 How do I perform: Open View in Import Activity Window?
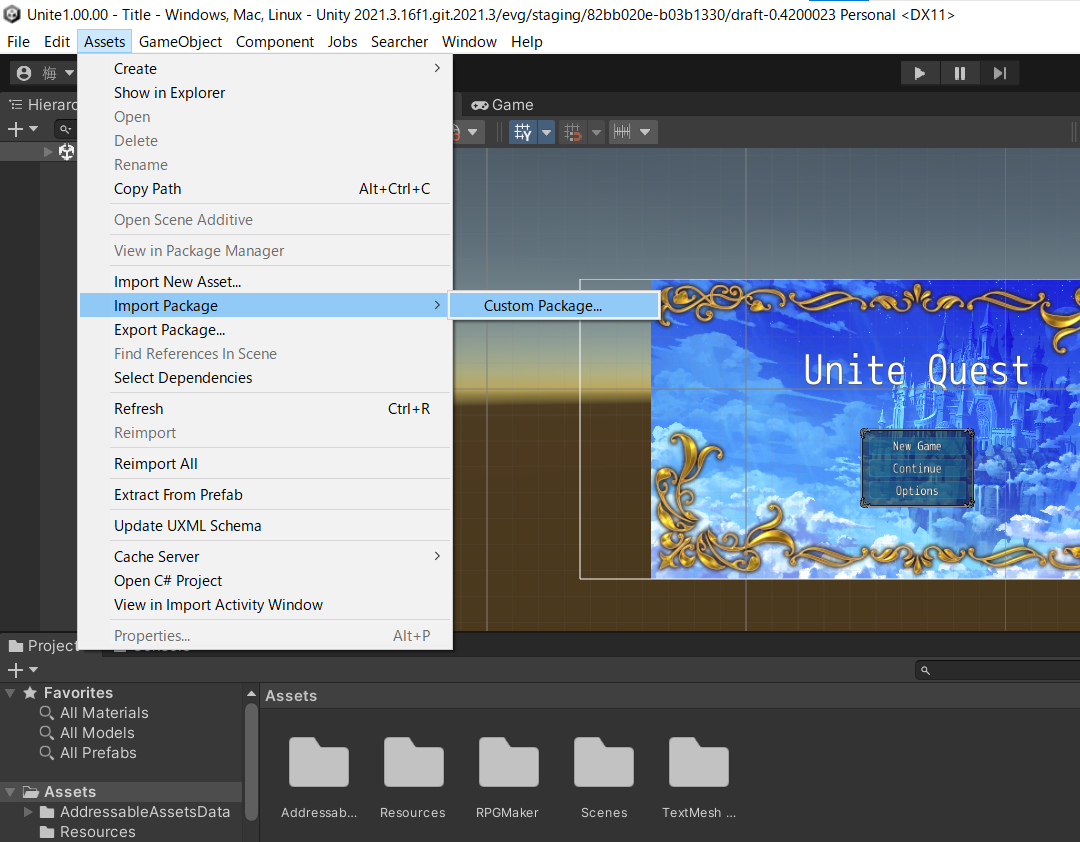click(265, 605)
